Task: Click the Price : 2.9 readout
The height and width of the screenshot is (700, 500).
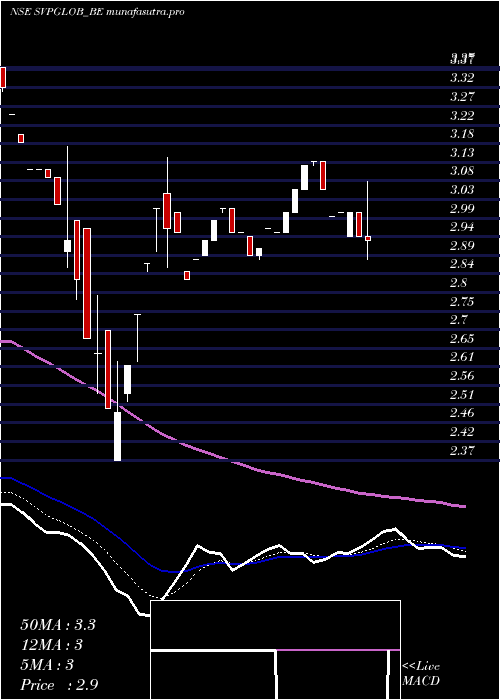Action: click(59, 685)
